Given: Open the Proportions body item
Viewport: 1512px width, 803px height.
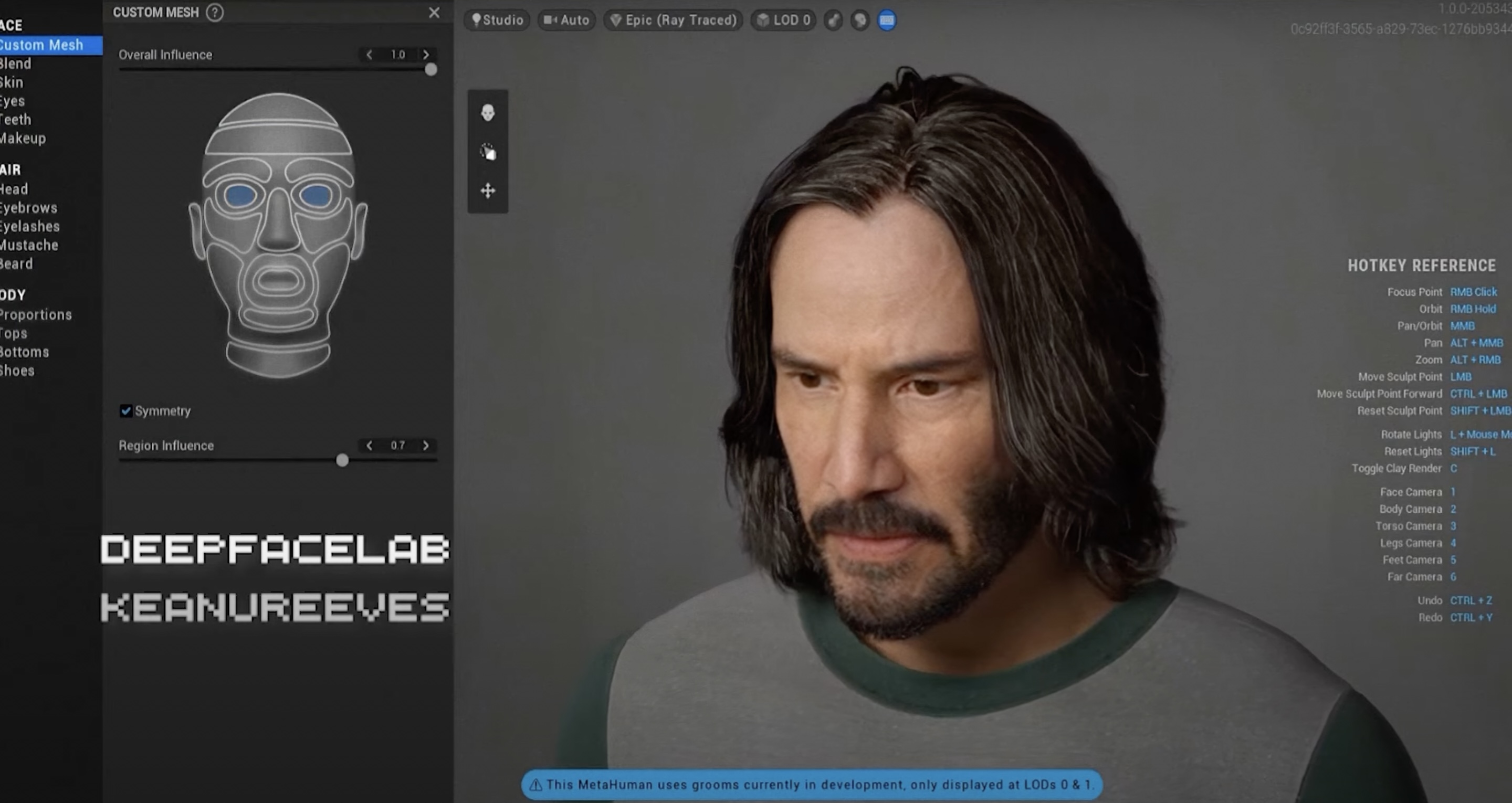Looking at the screenshot, I should [35, 314].
